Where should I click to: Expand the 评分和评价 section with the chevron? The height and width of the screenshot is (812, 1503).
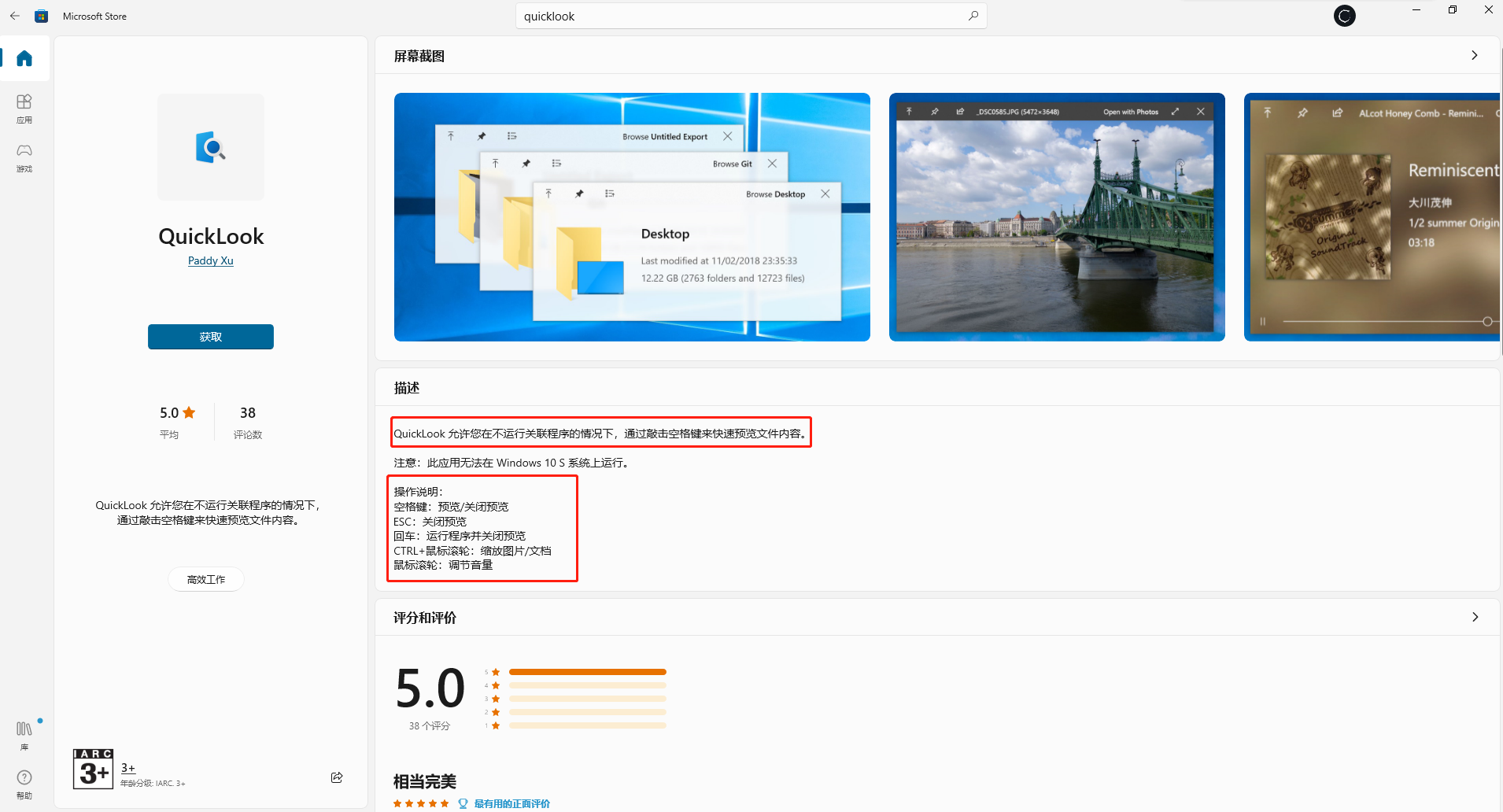[1475, 617]
